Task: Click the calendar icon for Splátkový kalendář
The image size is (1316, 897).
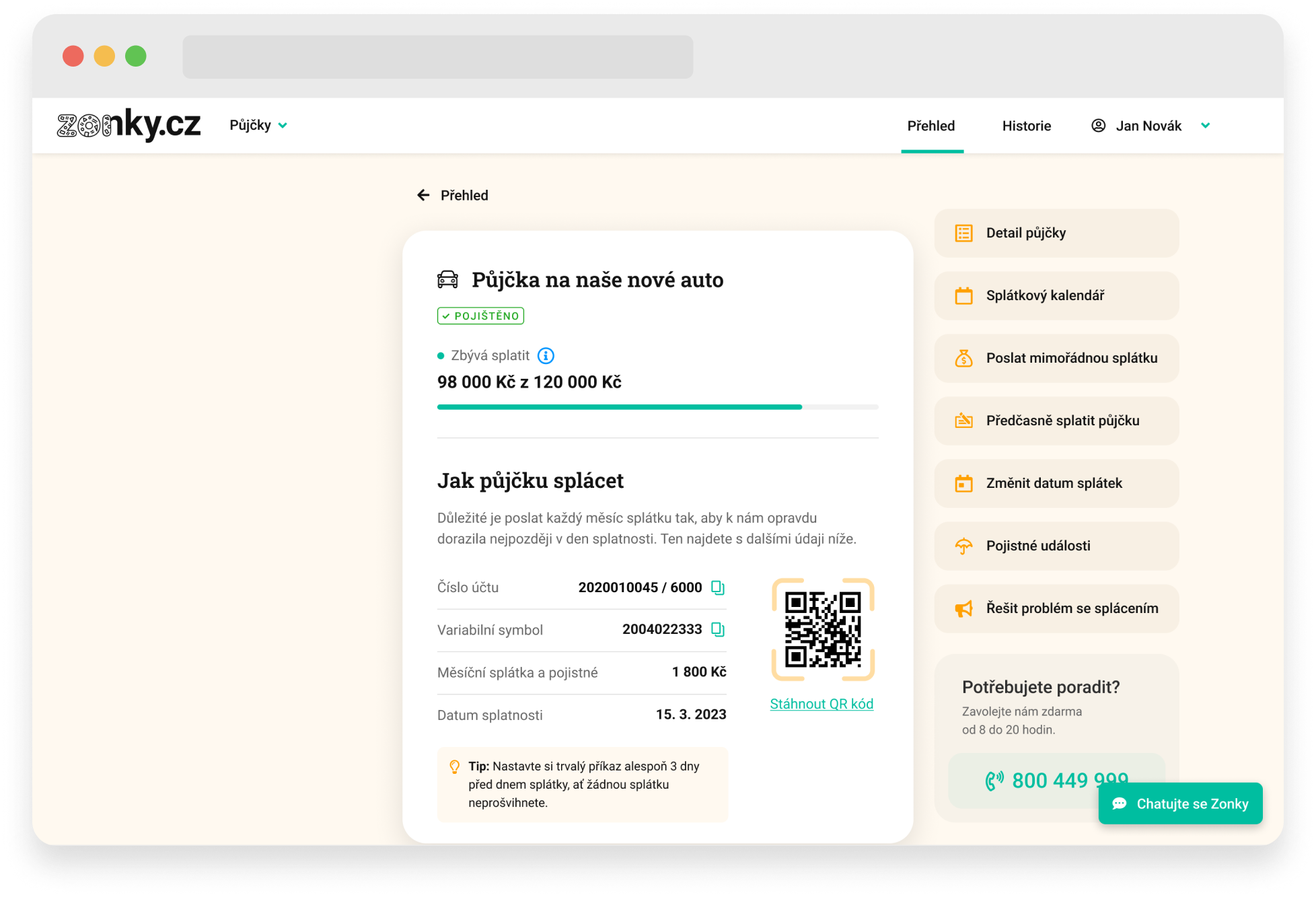Action: click(963, 296)
